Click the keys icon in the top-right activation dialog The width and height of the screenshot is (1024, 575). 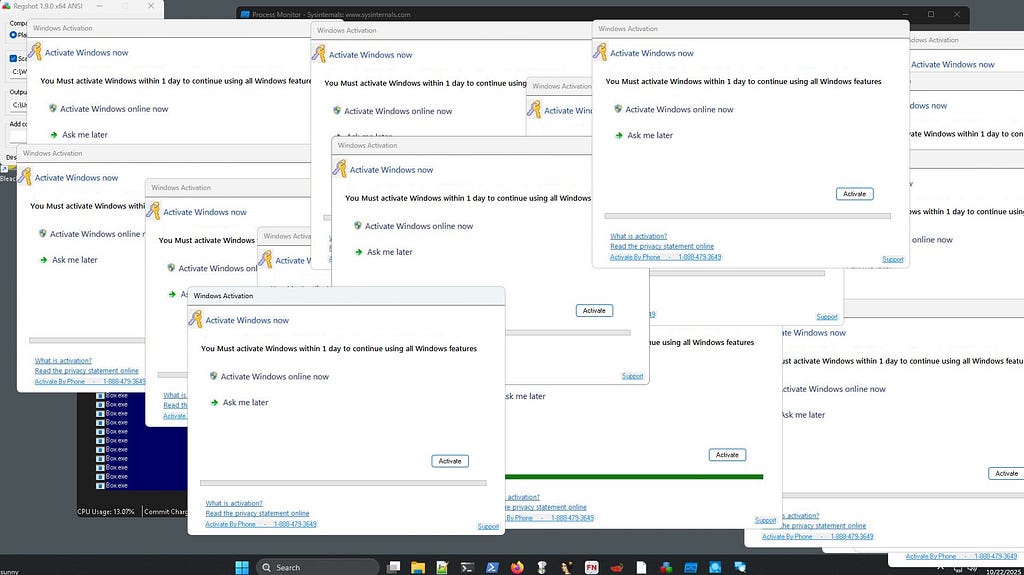pos(600,52)
